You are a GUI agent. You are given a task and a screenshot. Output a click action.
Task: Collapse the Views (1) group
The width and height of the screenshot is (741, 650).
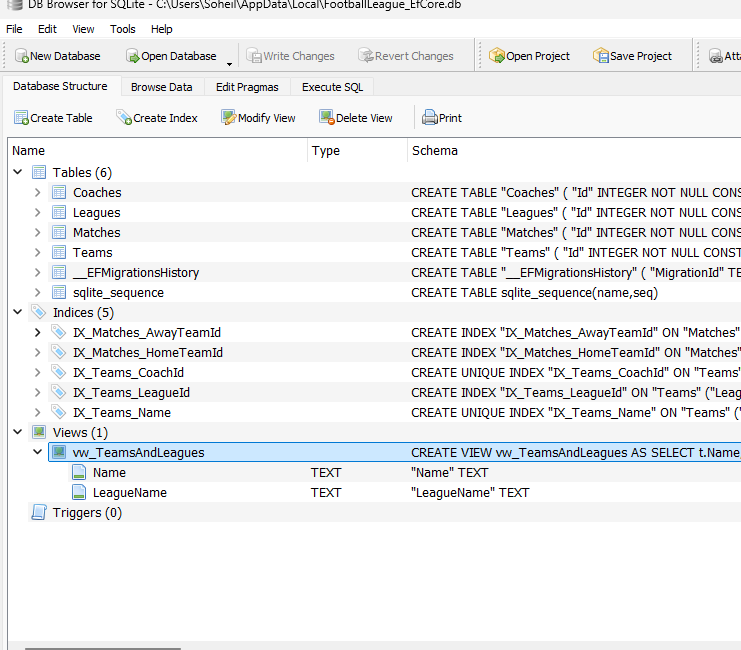18,432
